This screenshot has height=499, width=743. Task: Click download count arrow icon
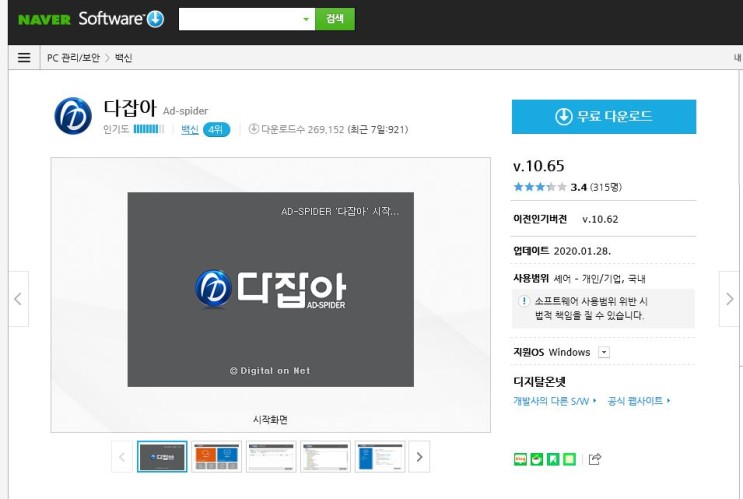point(254,129)
